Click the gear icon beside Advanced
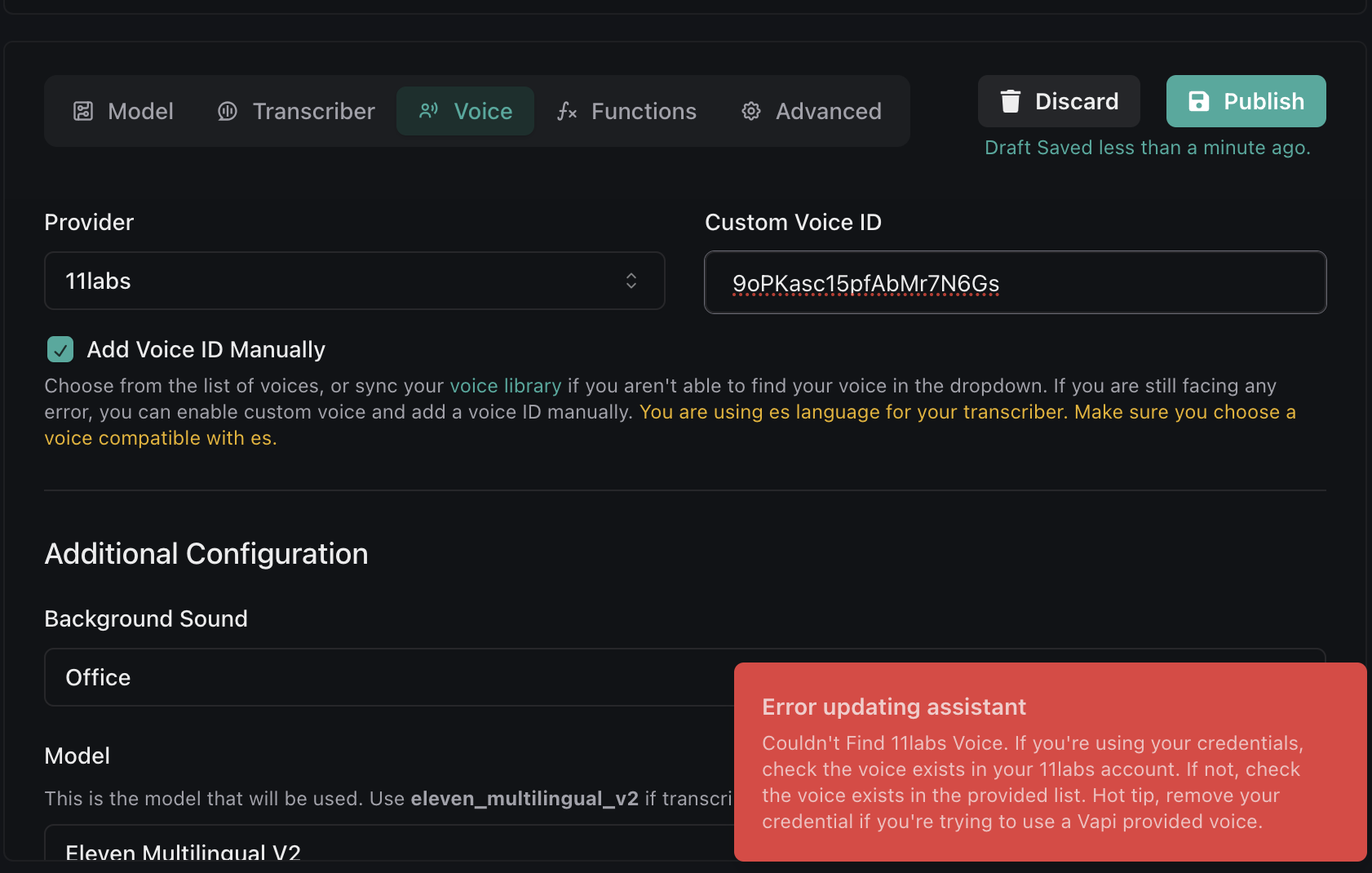1372x873 pixels. [750, 111]
